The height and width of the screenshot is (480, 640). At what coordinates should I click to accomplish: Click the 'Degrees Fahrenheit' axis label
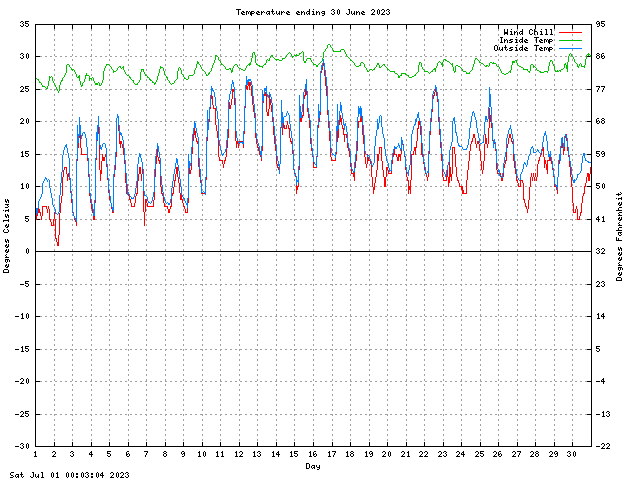[x=620, y=236]
